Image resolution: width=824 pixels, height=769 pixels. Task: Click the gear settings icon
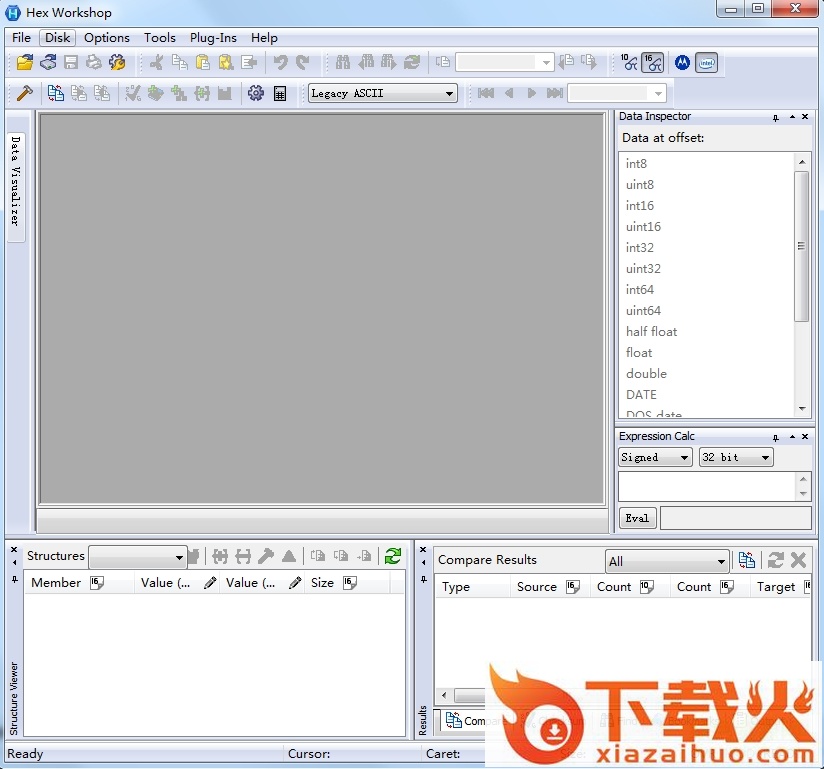tap(256, 93)
